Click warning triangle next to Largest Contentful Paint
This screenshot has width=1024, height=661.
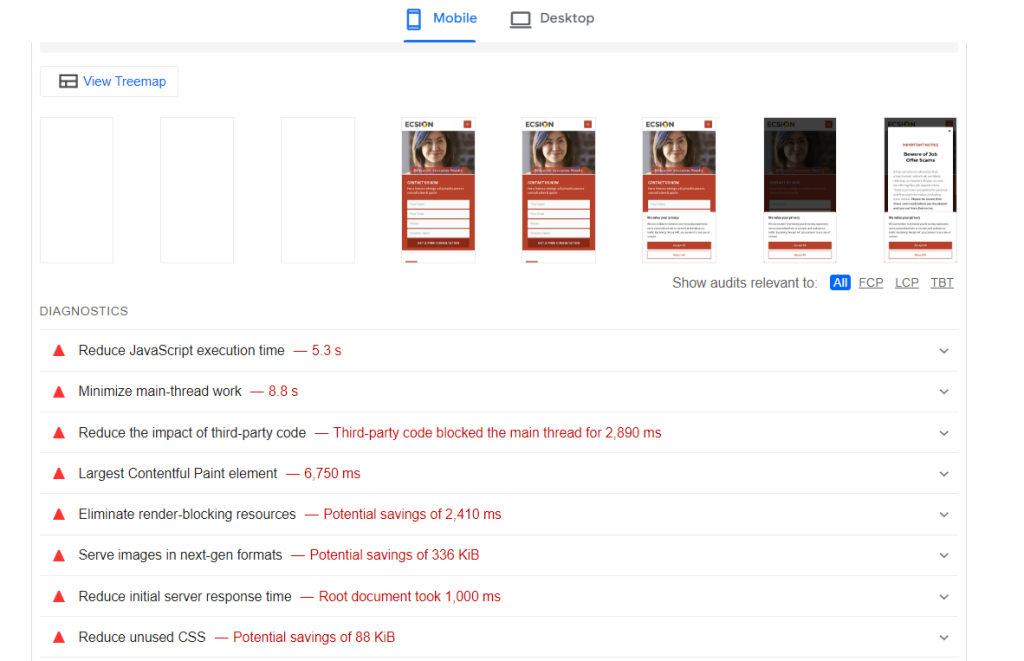(59, 474)
